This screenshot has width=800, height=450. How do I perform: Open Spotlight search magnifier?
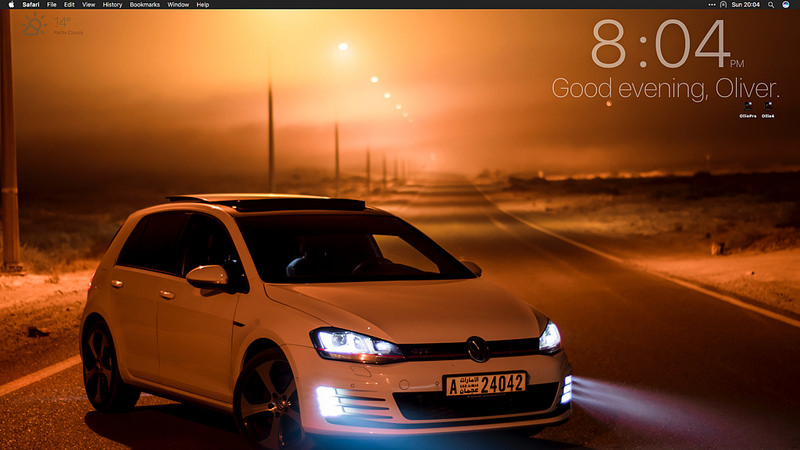click(771, 5)
